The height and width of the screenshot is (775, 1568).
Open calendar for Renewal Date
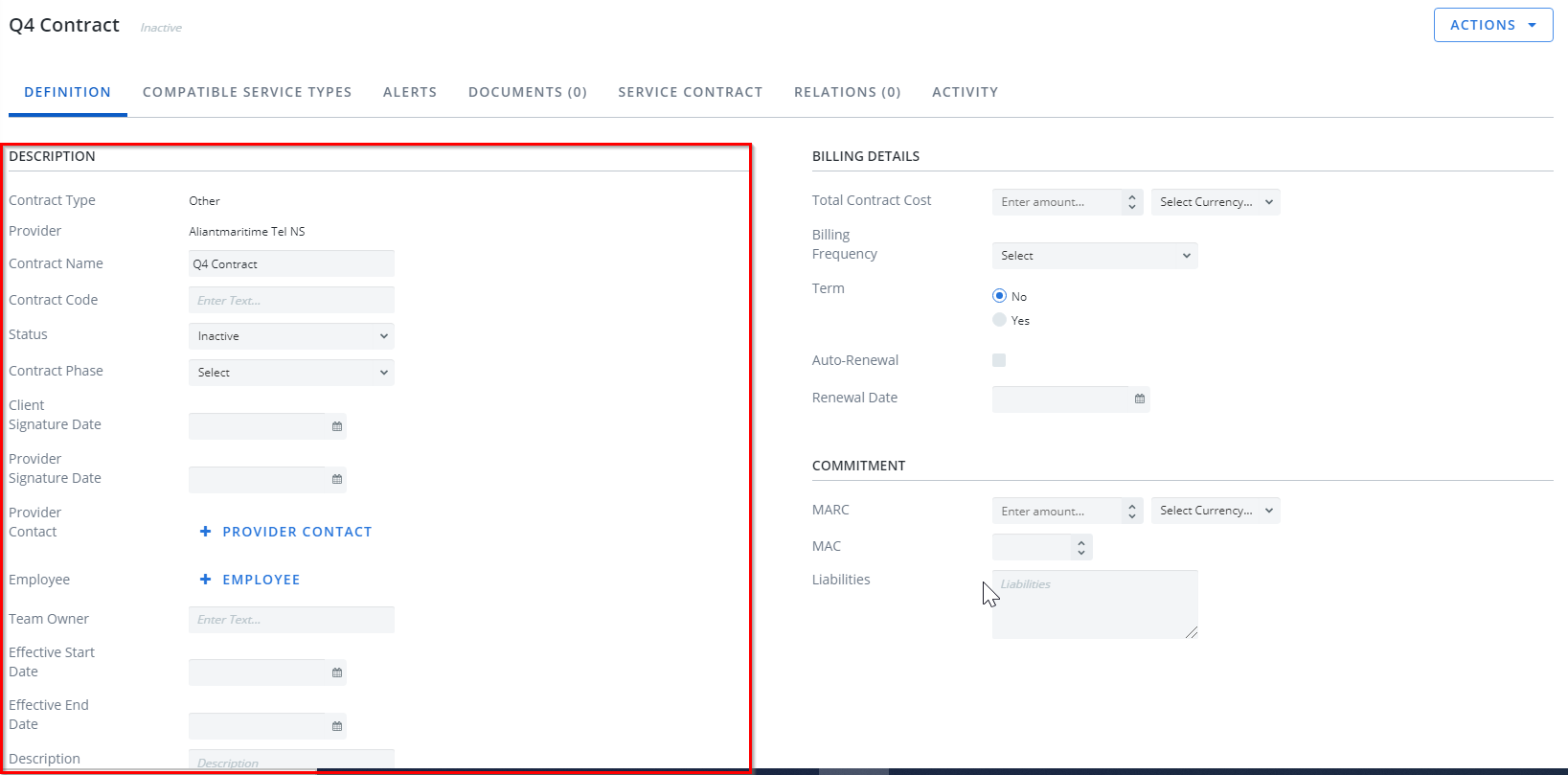pos(1140,399)
